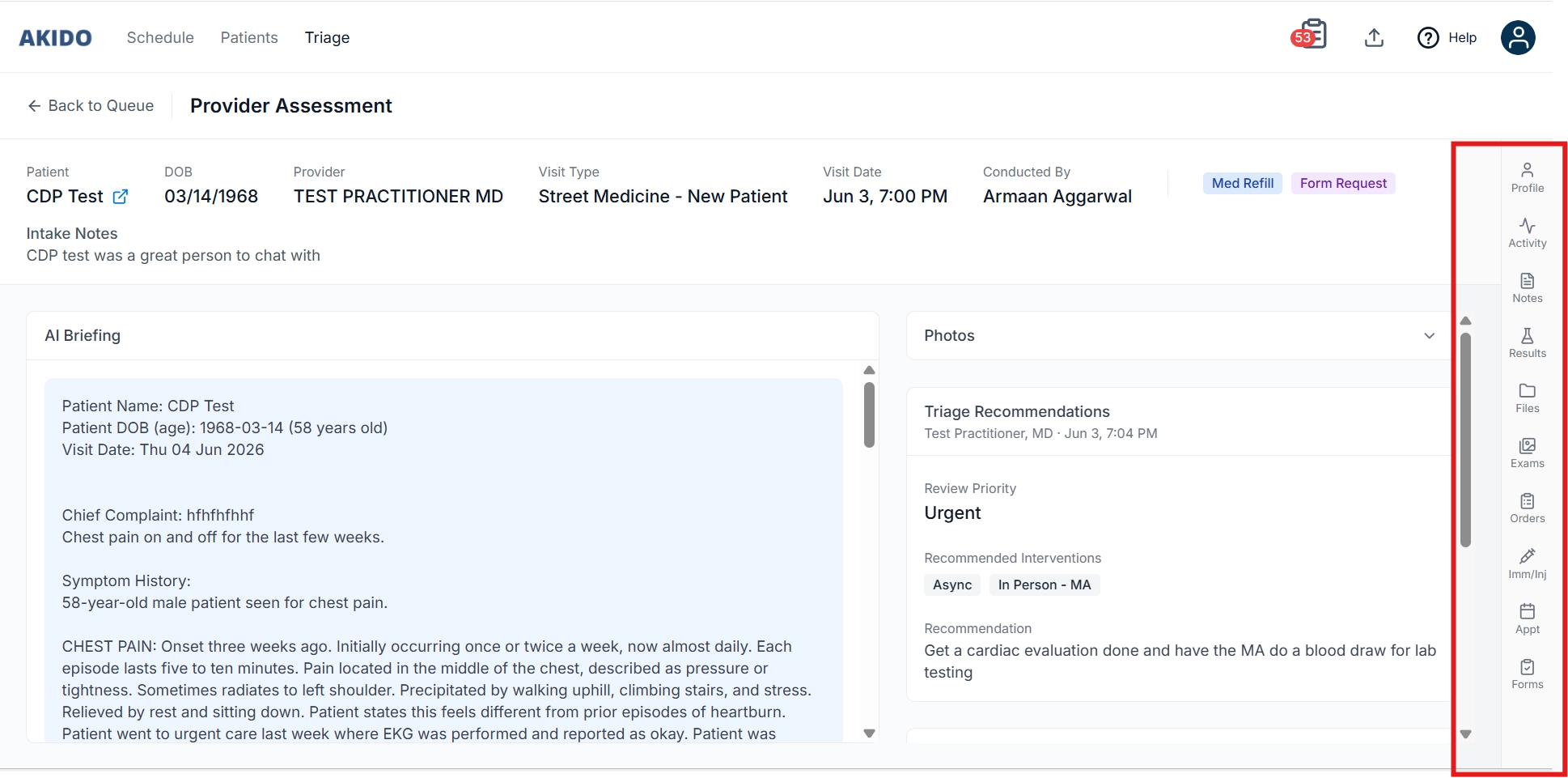Go Back to Queue
The width and height of the screenshot is (1568, 778).
pos(91,105)
